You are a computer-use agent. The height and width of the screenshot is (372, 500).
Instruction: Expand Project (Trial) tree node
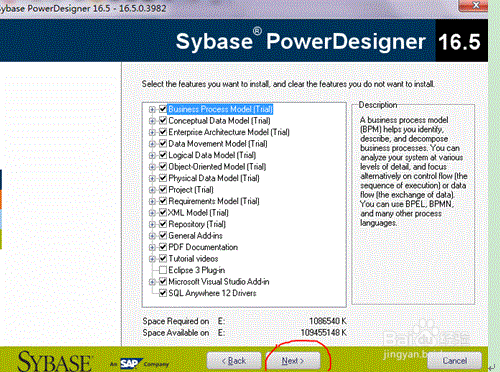pyautogui.click(x=152, y=190)
